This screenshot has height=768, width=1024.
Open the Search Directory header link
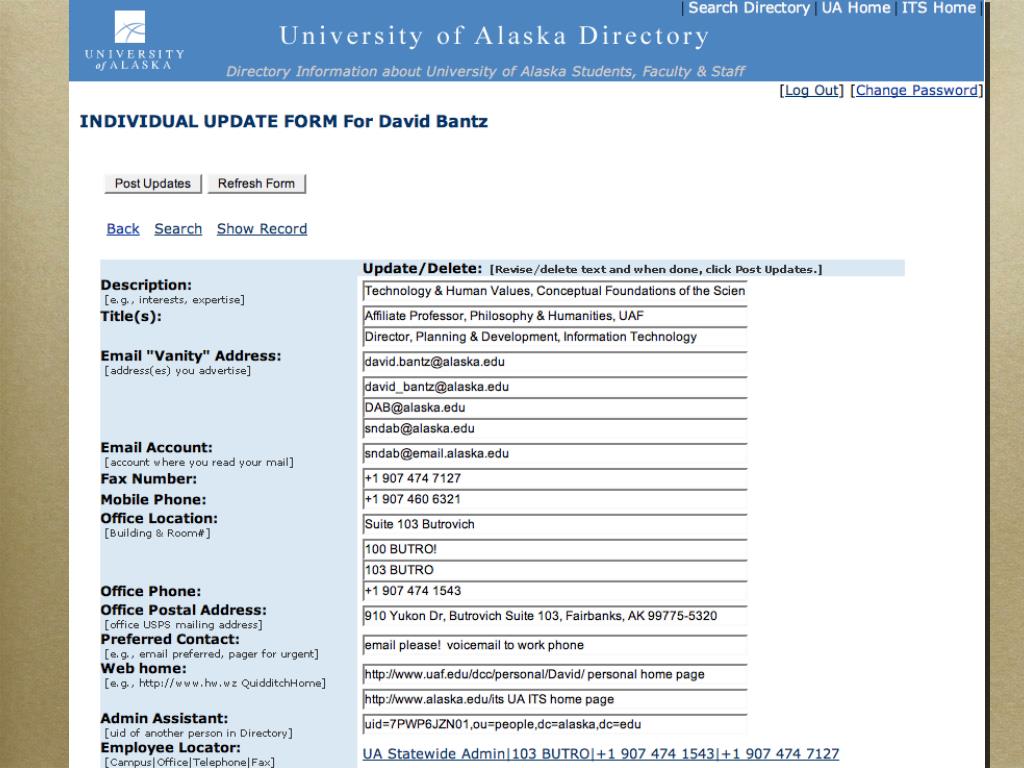pos(748,8)
